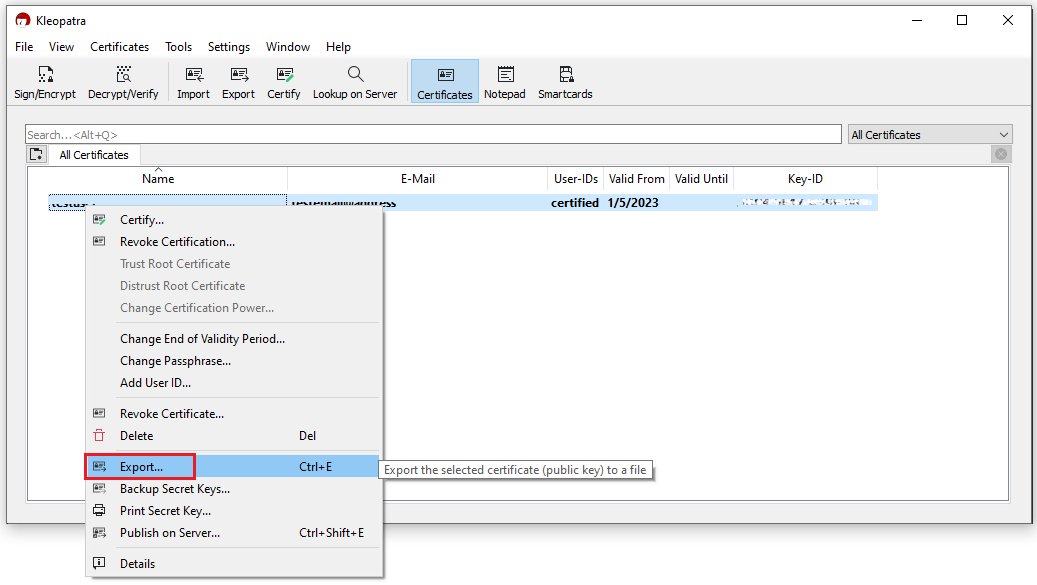Sort by the User-IDs column header
Viewport: 1037px width, 585px height.
point(575,179)
